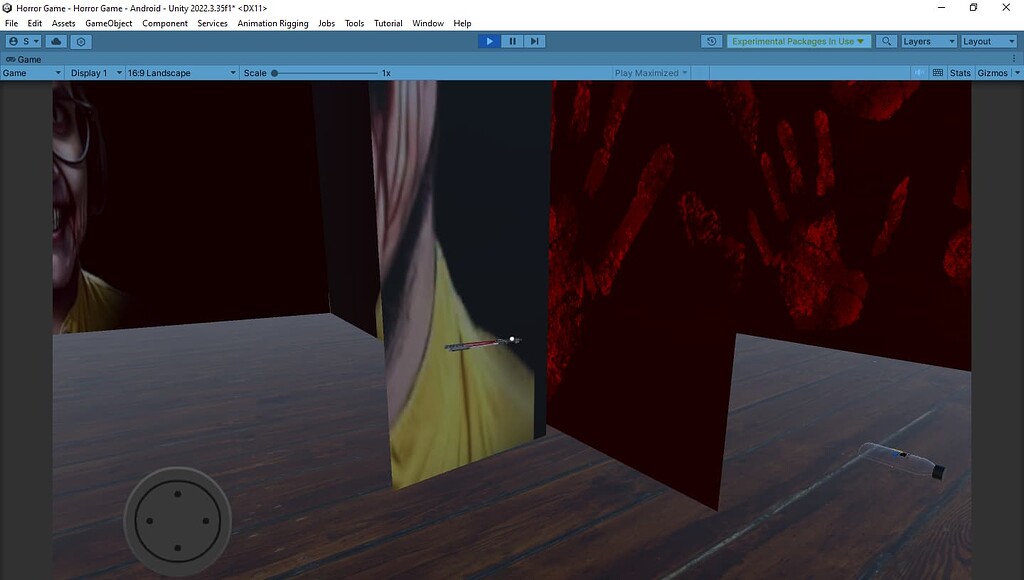The image size is (1024, 580).
Task: Toggle the Stats overlay in Game view
Action: tap(959, 72)
